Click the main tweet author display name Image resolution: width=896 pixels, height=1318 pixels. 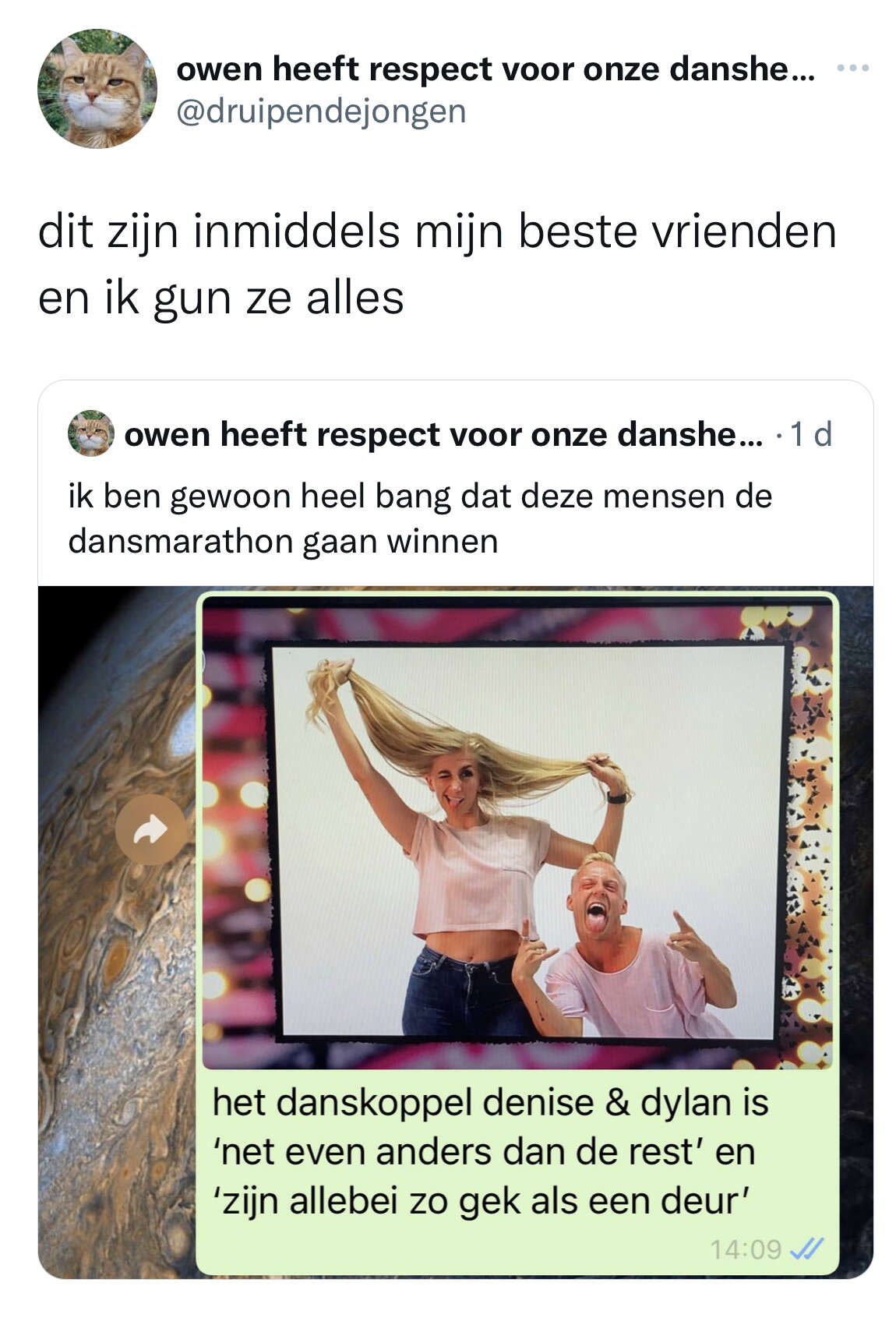(x=496, y=69)
